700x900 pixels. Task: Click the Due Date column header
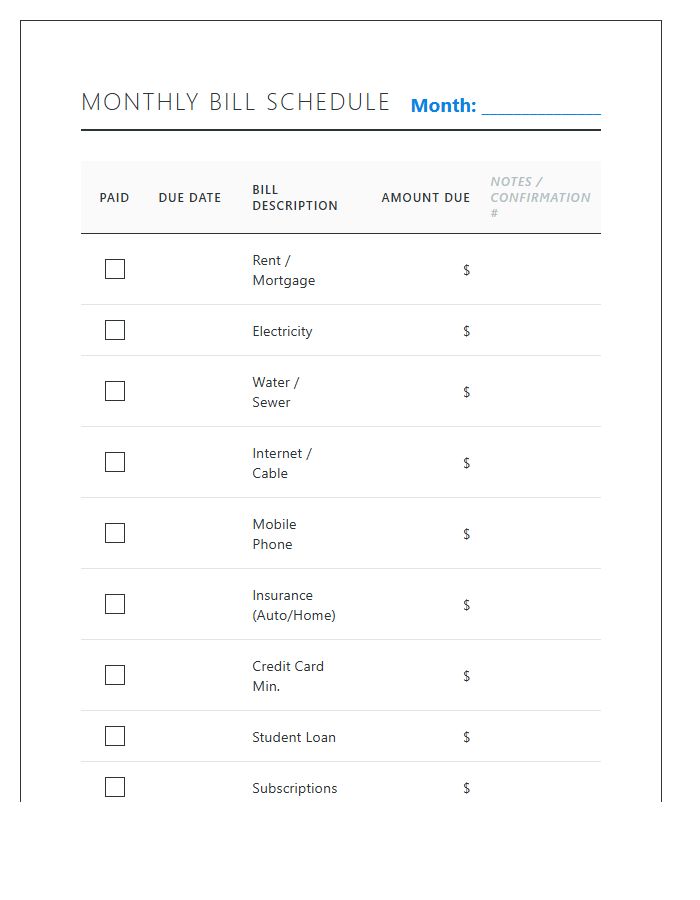pyautogui.click(x=190, y=198)
